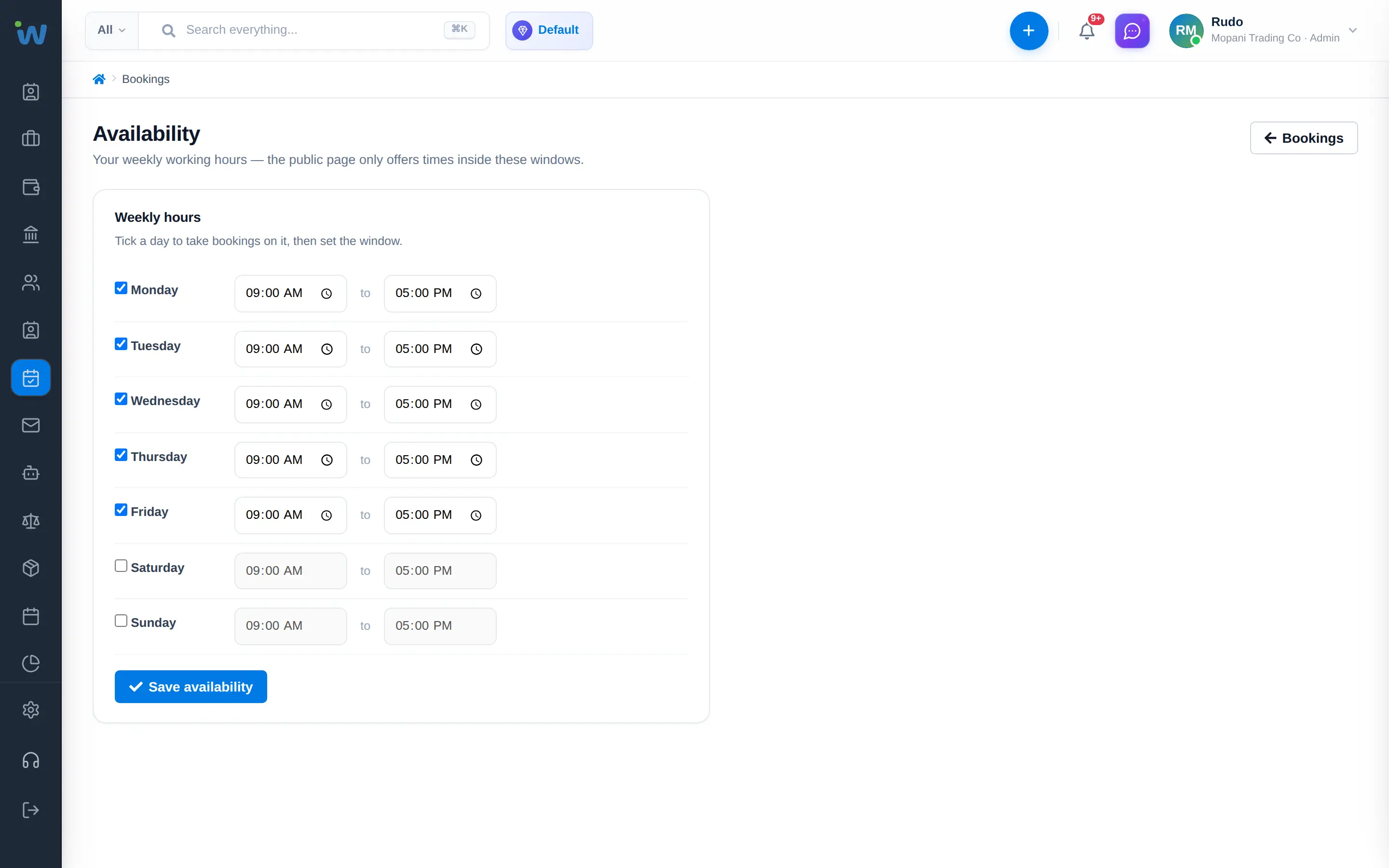Open the active calendar-check bookings icon
The image size is (1389, 868).
coord(31,378)
